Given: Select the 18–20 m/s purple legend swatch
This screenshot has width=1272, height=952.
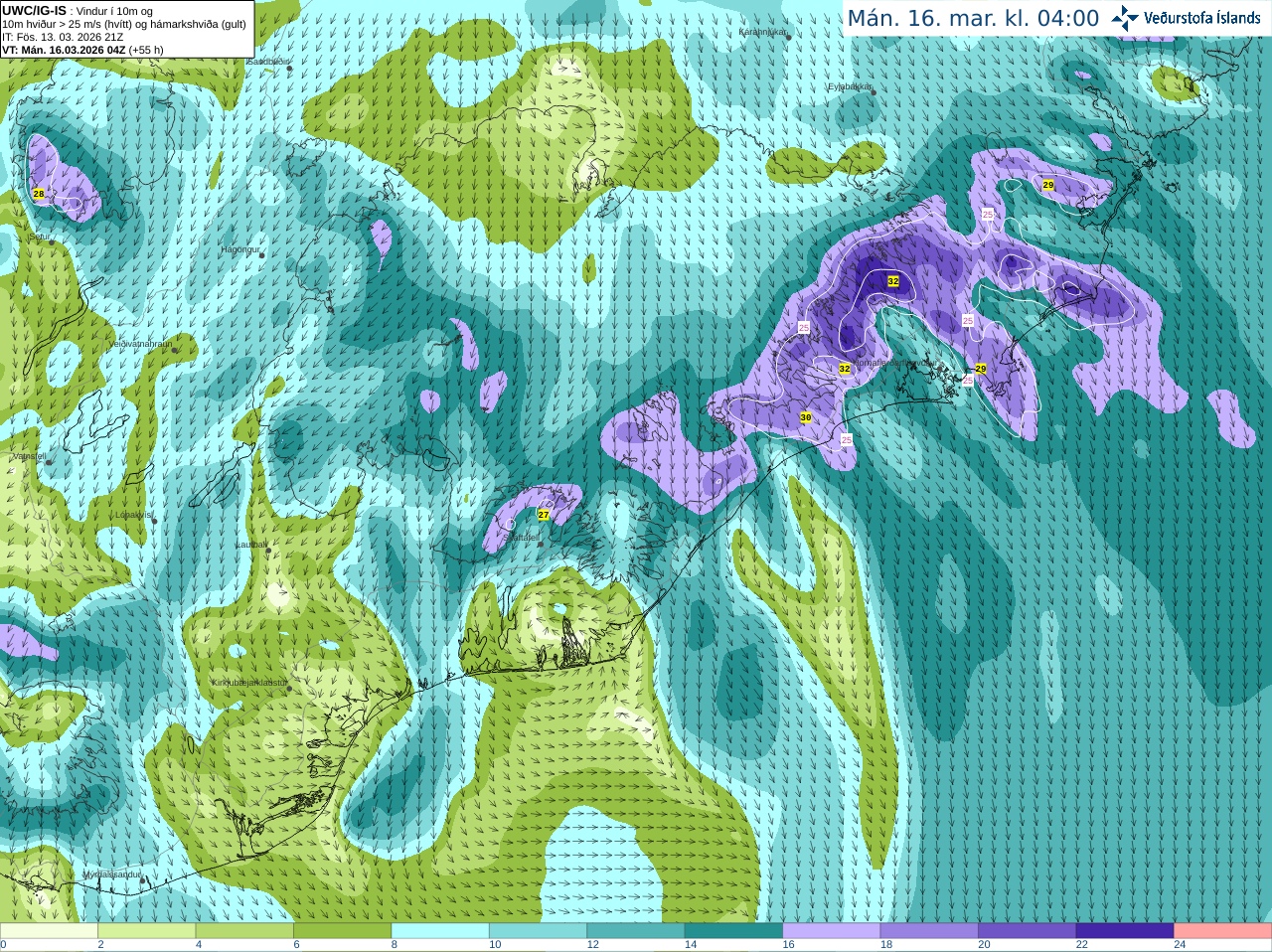Looking at the screenshot, I should point(930,931).
